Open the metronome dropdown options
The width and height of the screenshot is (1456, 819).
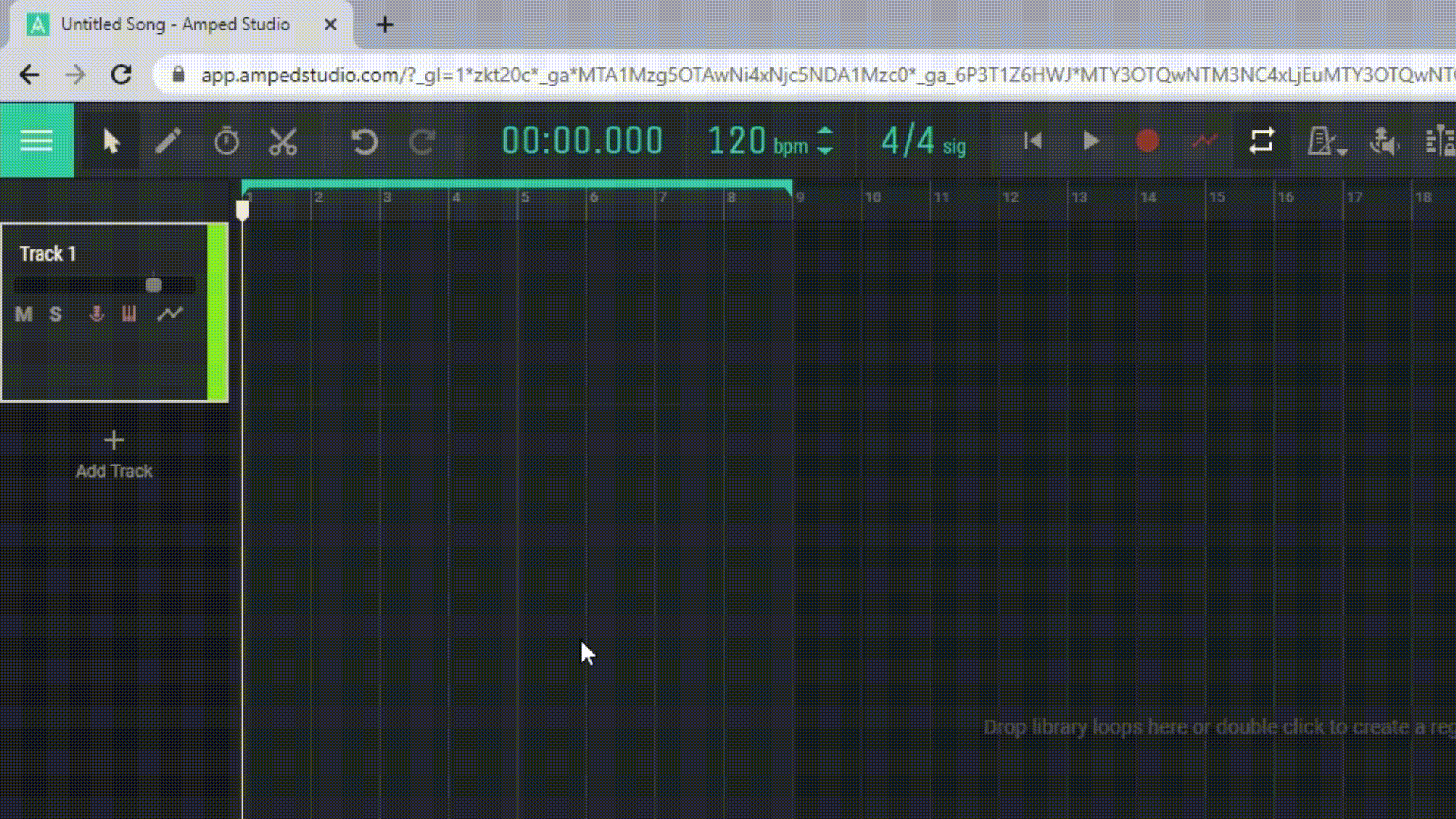pyautogui.click(x=1342, y=152)
